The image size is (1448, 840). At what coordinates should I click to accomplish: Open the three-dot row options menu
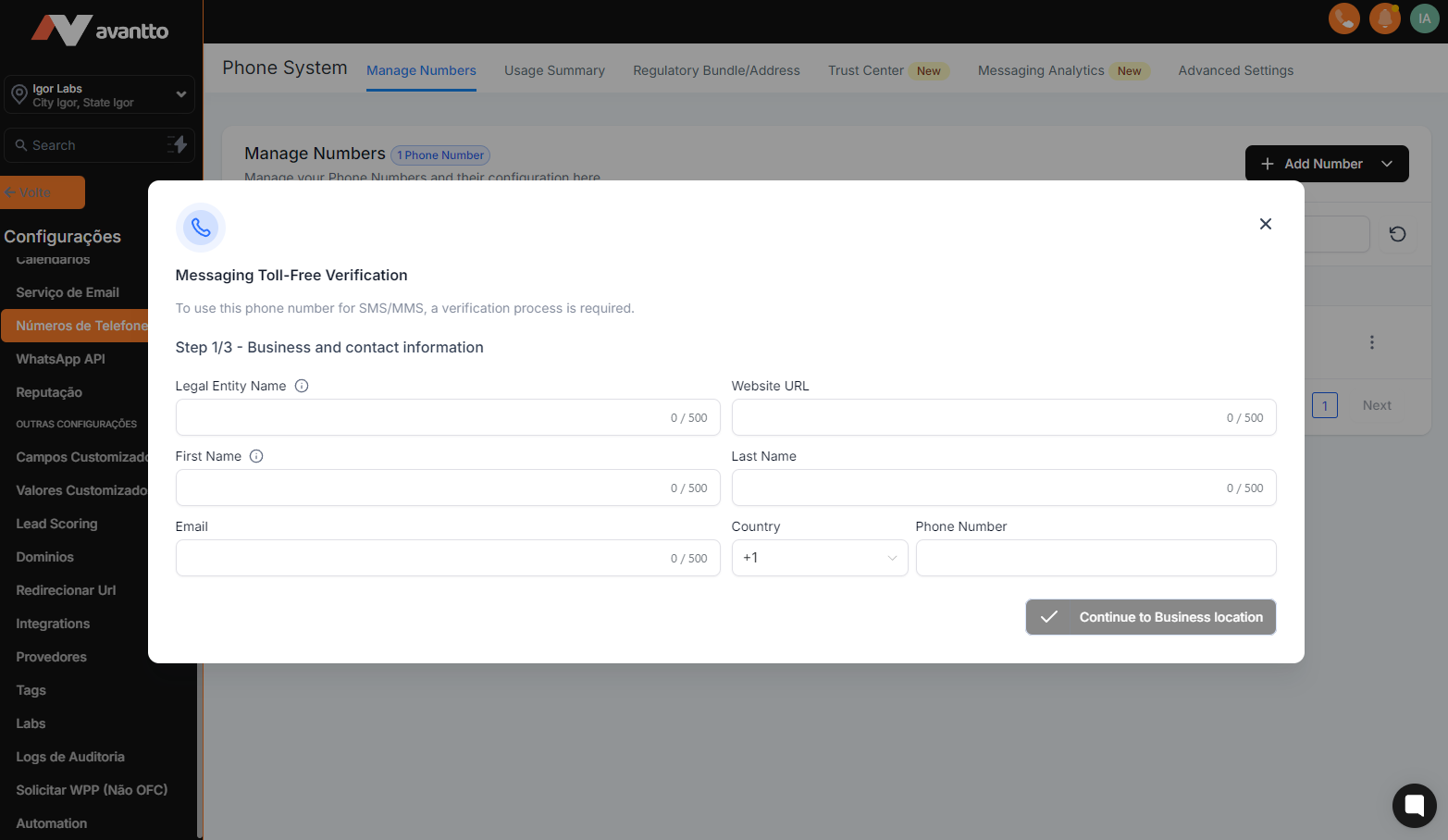point(1371,342)
